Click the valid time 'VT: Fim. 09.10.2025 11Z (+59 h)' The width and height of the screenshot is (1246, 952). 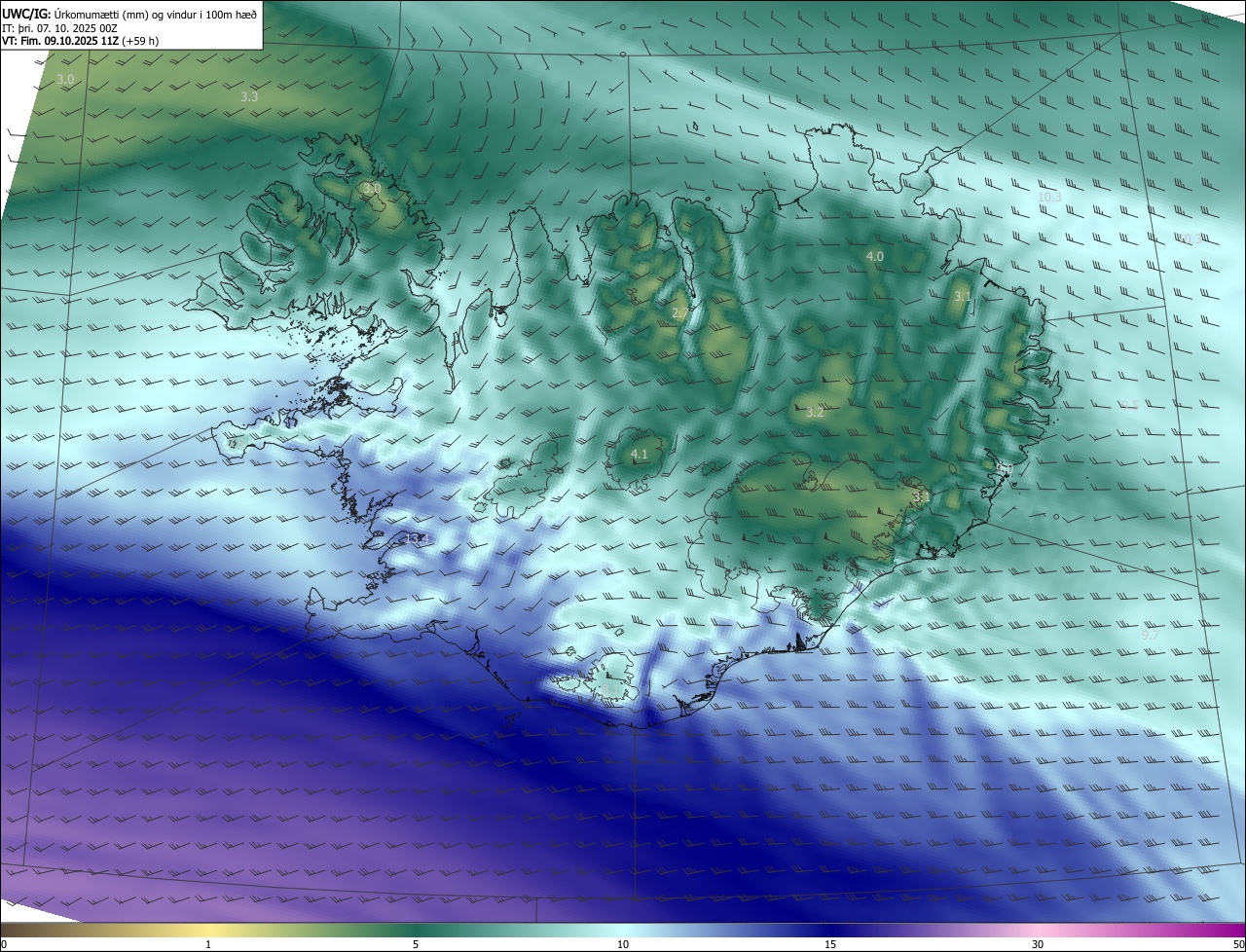click(81, 41)
